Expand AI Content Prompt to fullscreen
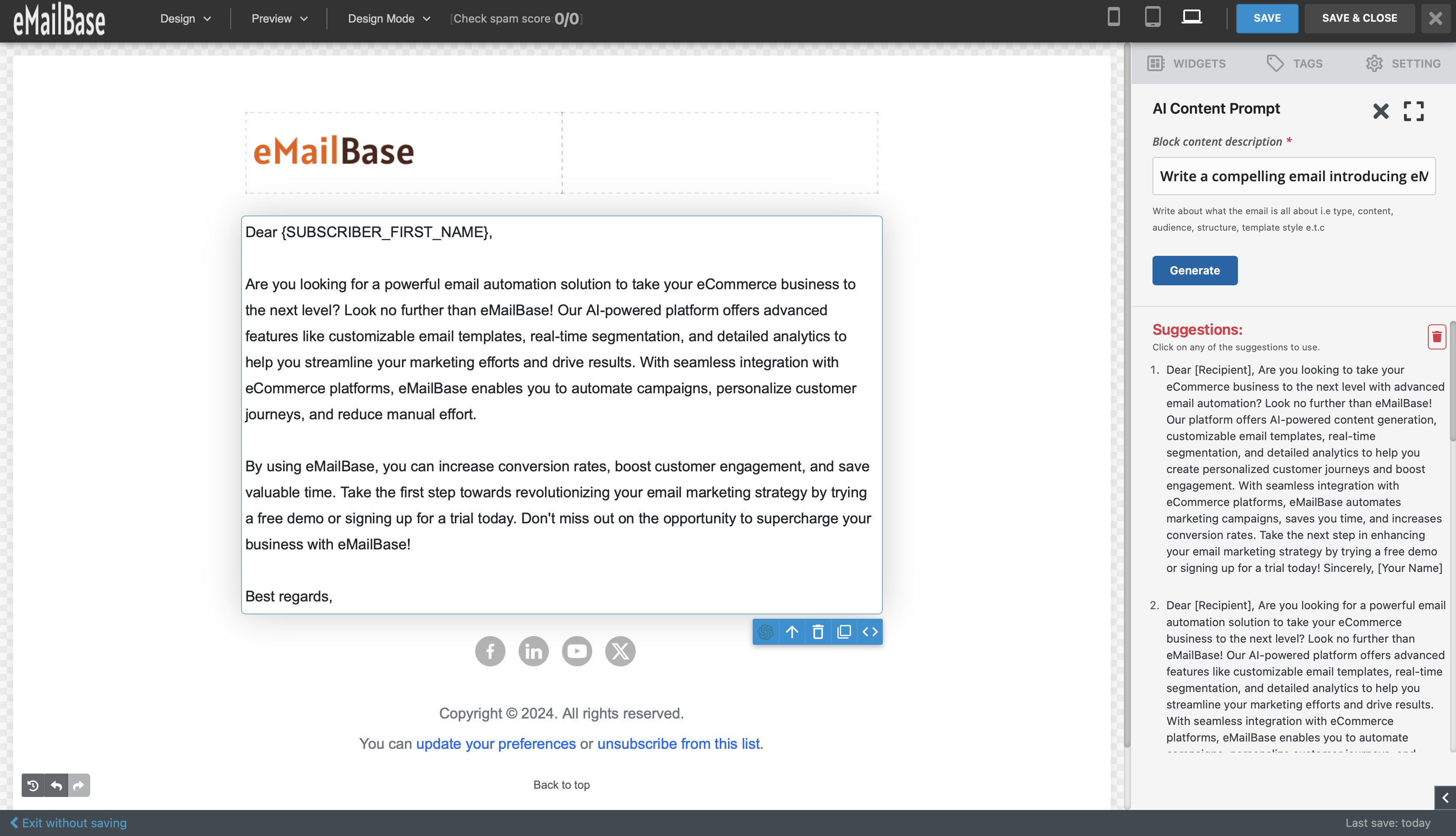The width and height of the screenshot is (1456, 836). pos(1414,111)
